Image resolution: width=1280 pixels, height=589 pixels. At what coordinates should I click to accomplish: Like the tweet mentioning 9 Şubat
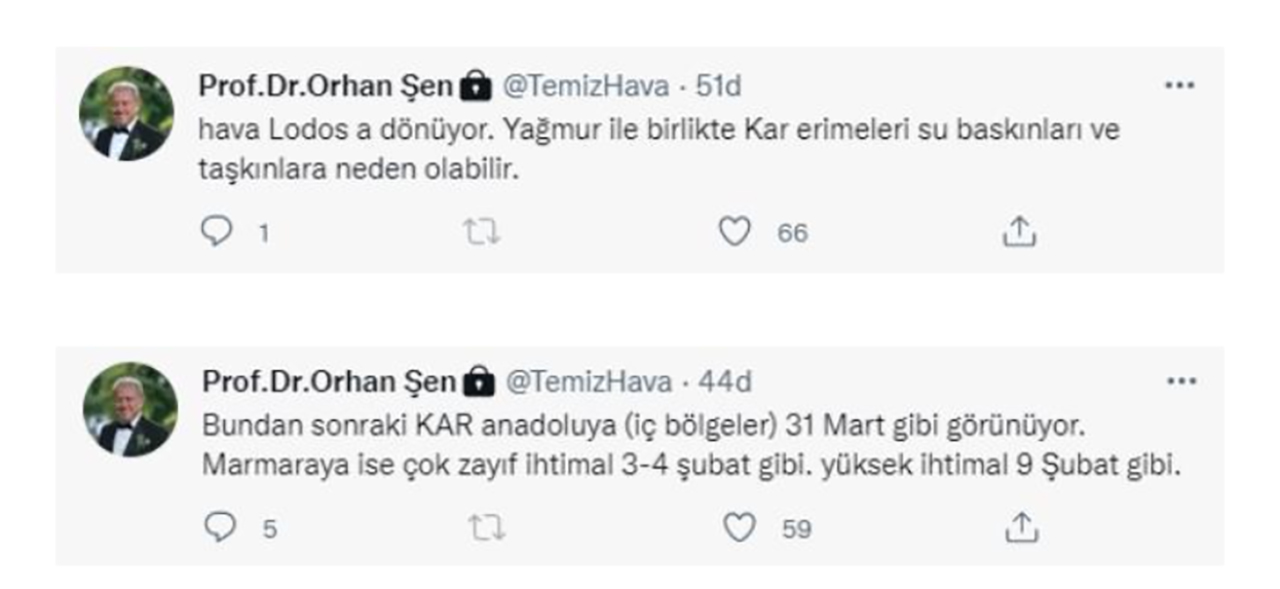click(x=738, y=525)
